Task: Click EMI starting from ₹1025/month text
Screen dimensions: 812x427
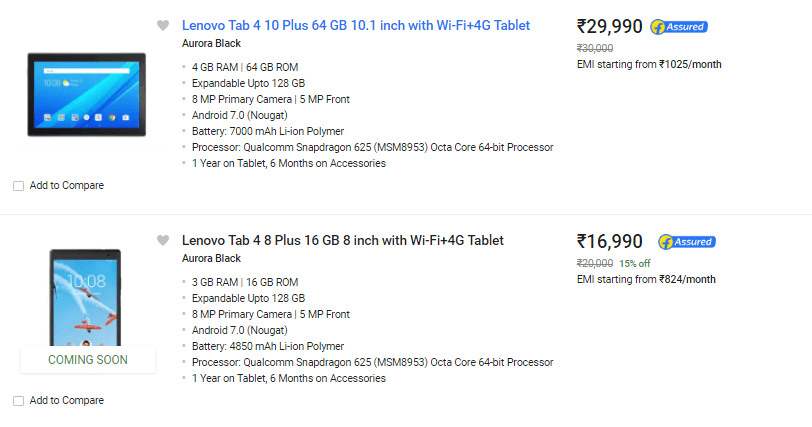Action: tap(649, 64)
